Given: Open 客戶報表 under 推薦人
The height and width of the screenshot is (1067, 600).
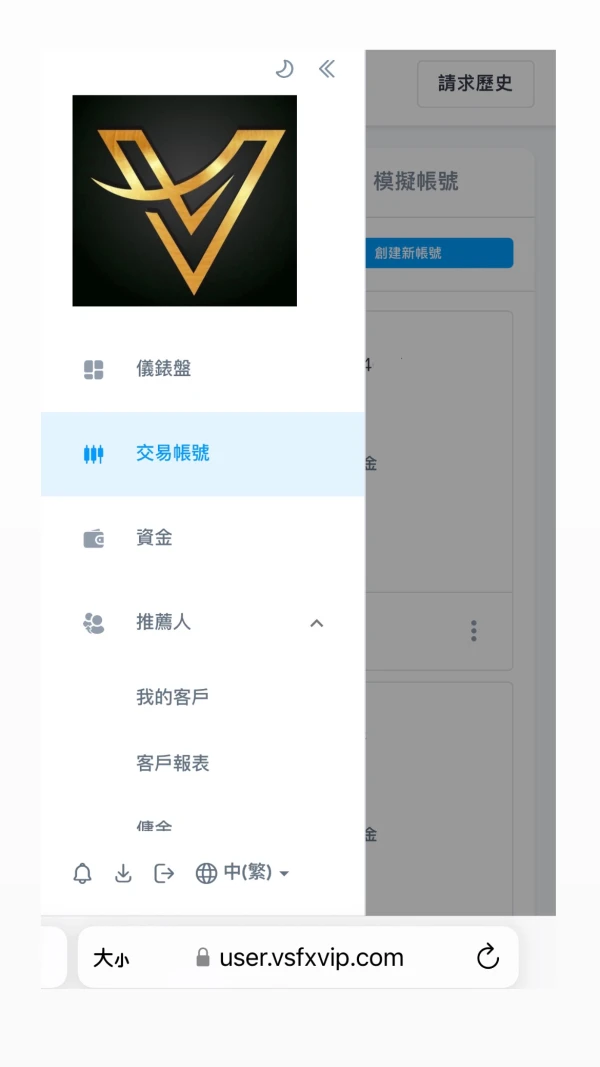Looking at the screenshot, I should [172, 764].
